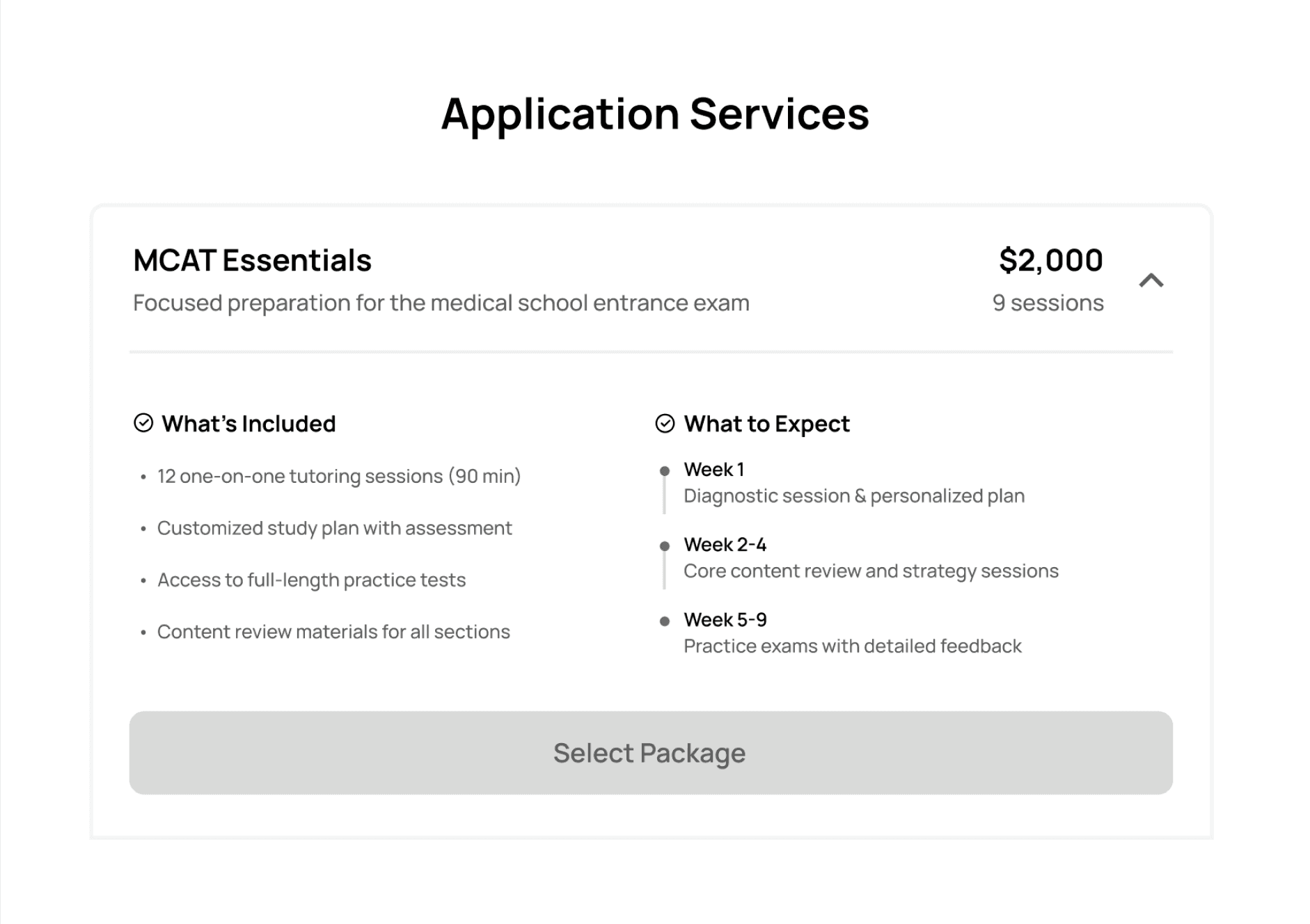
Task: Click the Week 1 timeline dot
Action: [x=665, y=471]
